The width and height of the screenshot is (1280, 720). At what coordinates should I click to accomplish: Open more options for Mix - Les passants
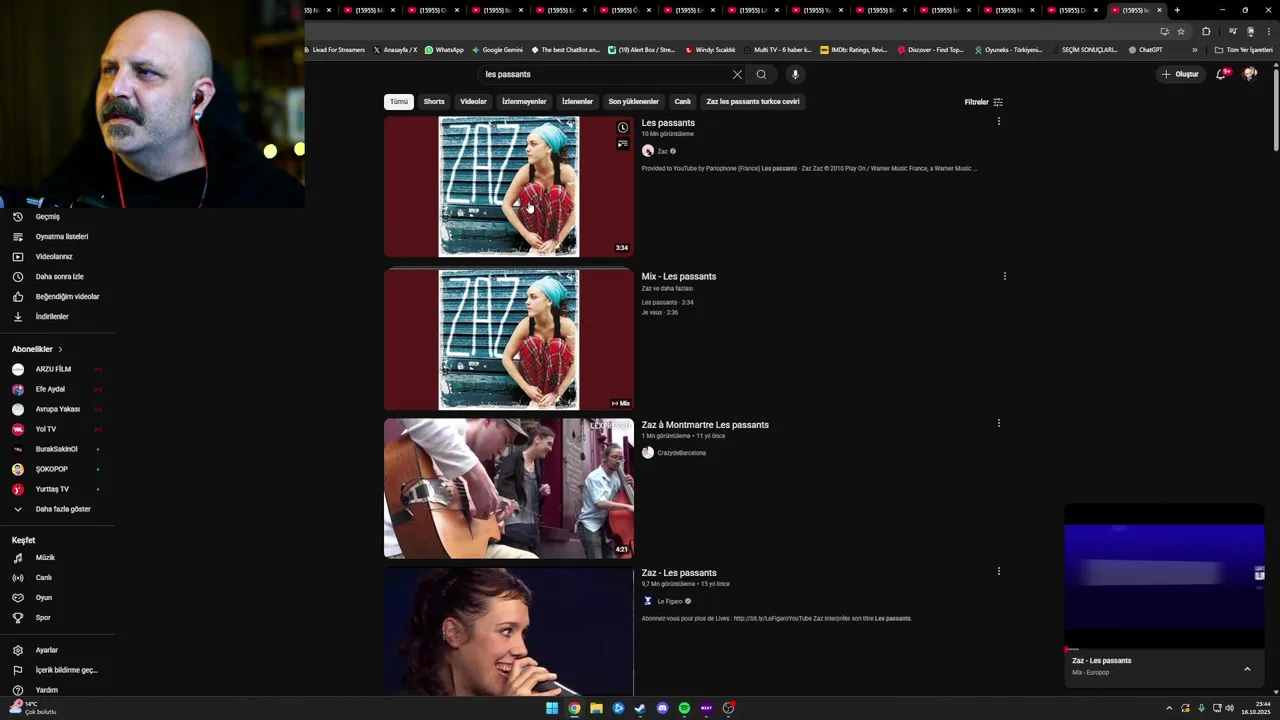point(1004,276)
